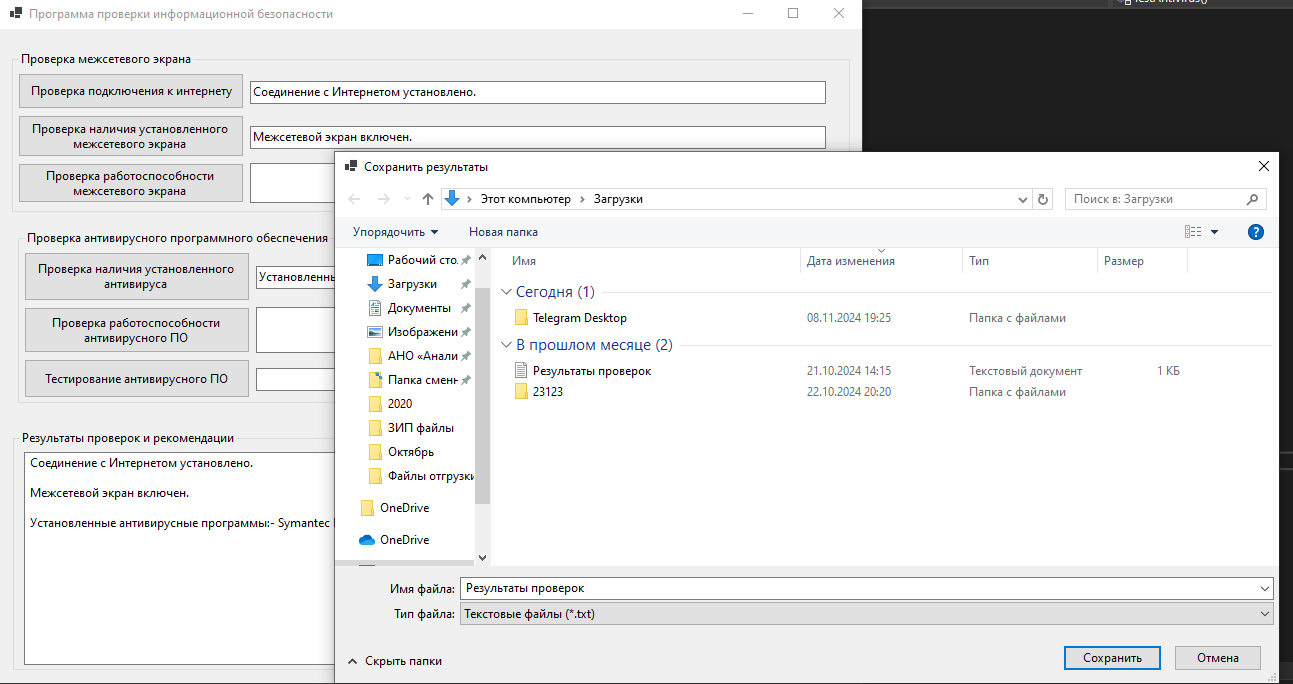Open the Упорядочить dropdown menu
This screenshot has width=1293, height=684.
pos(395,232)
